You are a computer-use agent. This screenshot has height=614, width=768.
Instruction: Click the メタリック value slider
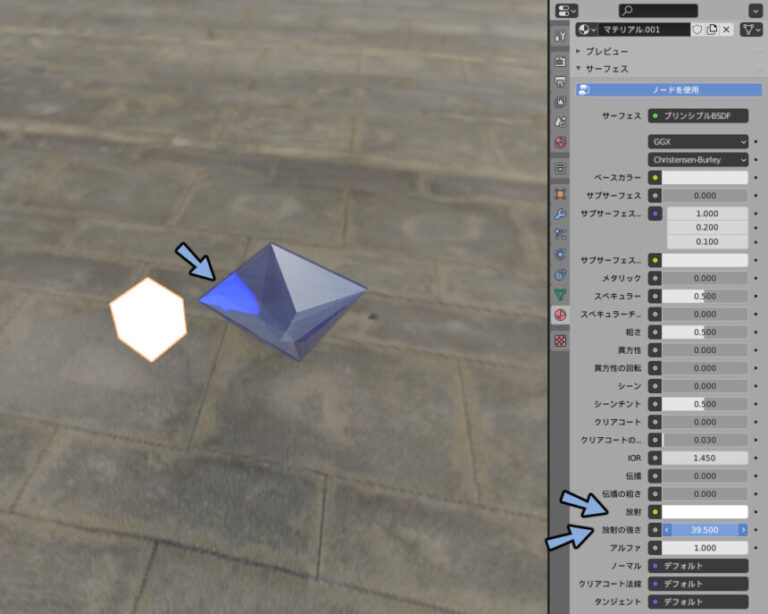click(705, 278)
